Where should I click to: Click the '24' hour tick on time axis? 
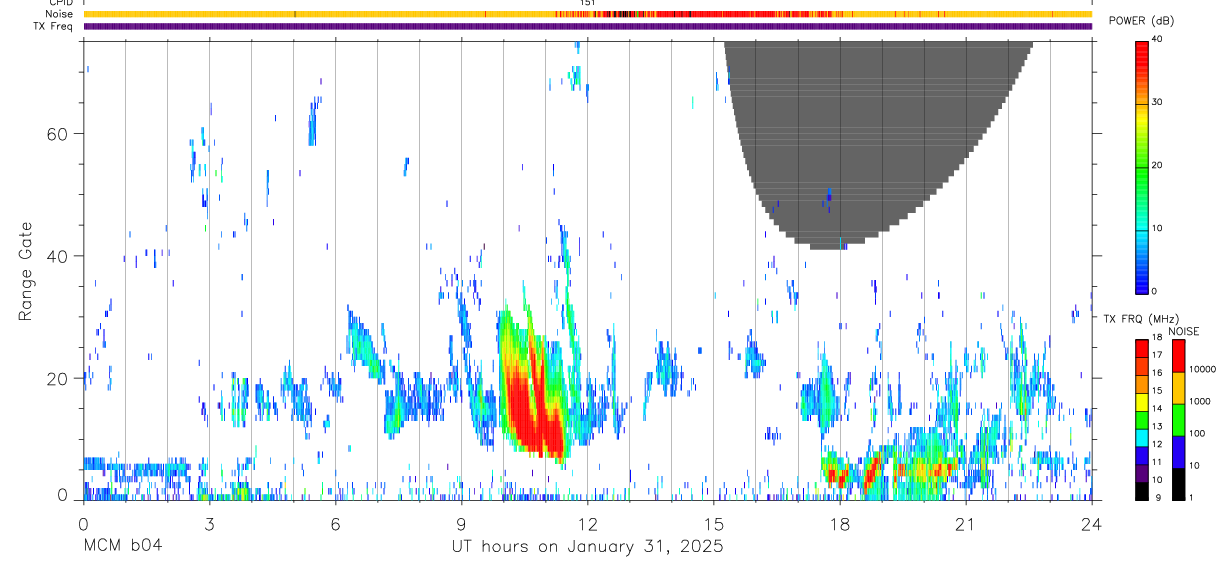click(x=1092, y=522)
